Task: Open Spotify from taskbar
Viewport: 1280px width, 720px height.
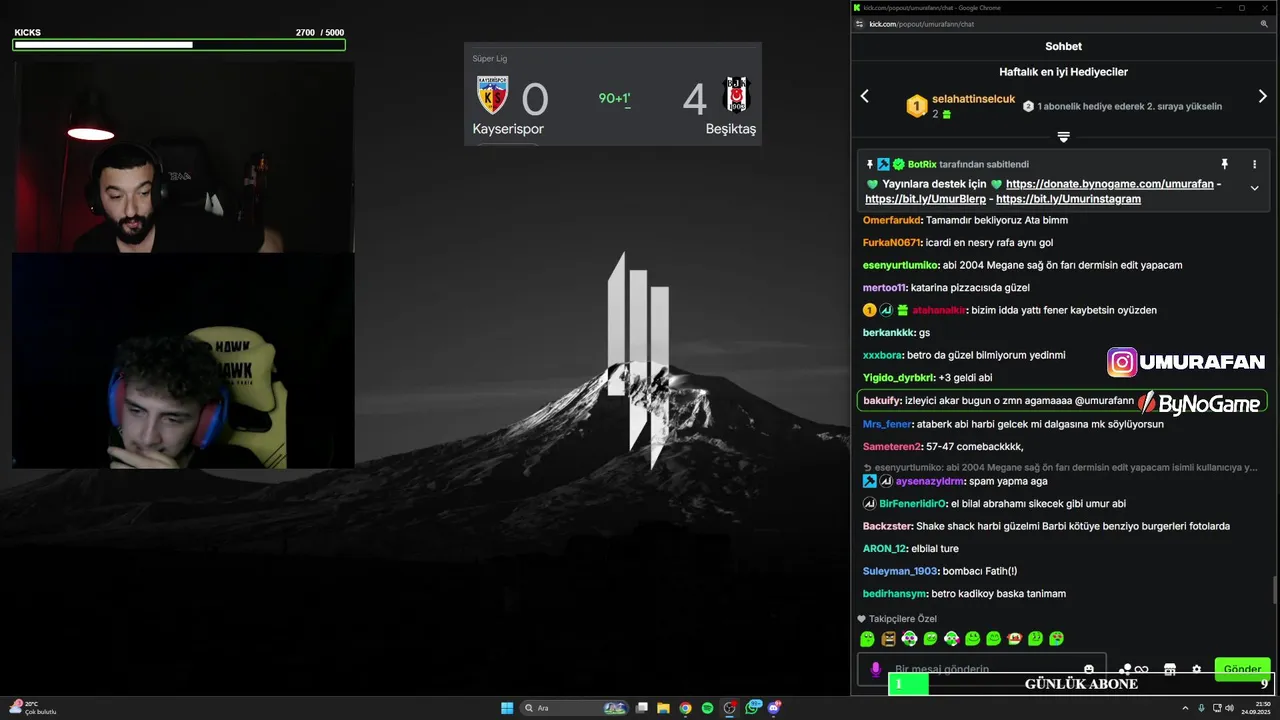Action: pyautogui.click(x=707, y=708)
